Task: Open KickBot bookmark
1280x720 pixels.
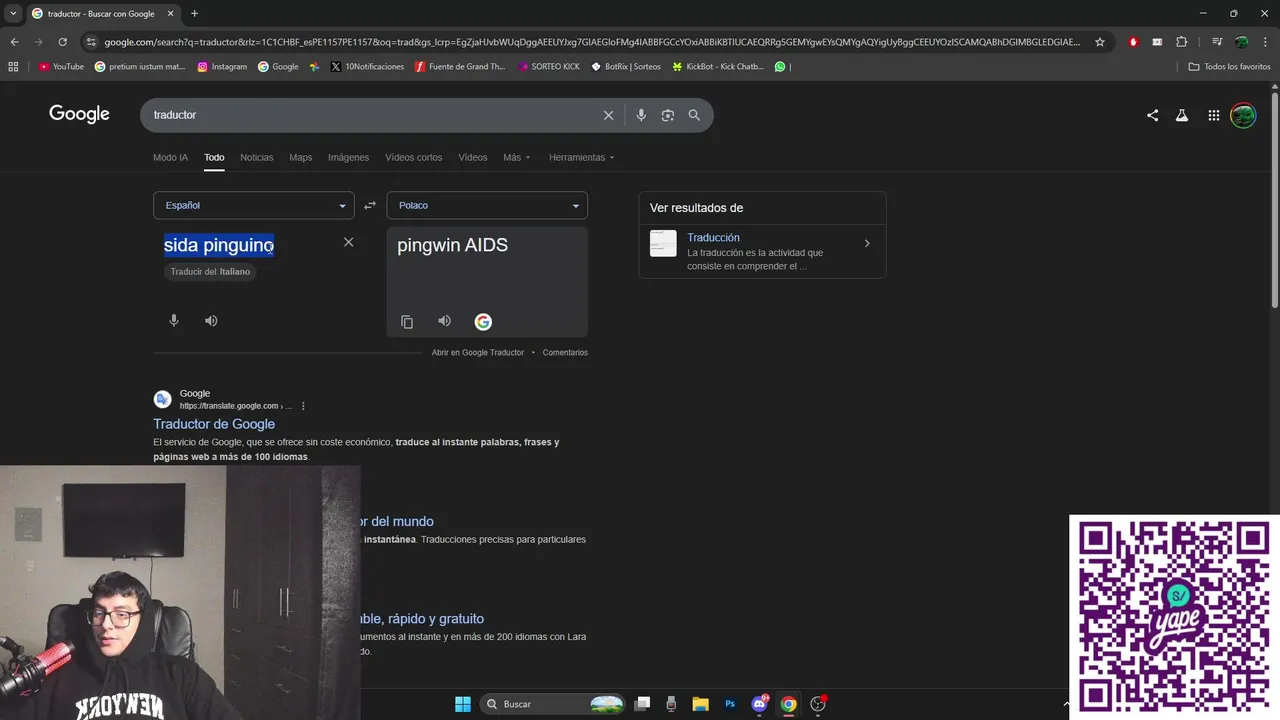Action: click(718, 67)
